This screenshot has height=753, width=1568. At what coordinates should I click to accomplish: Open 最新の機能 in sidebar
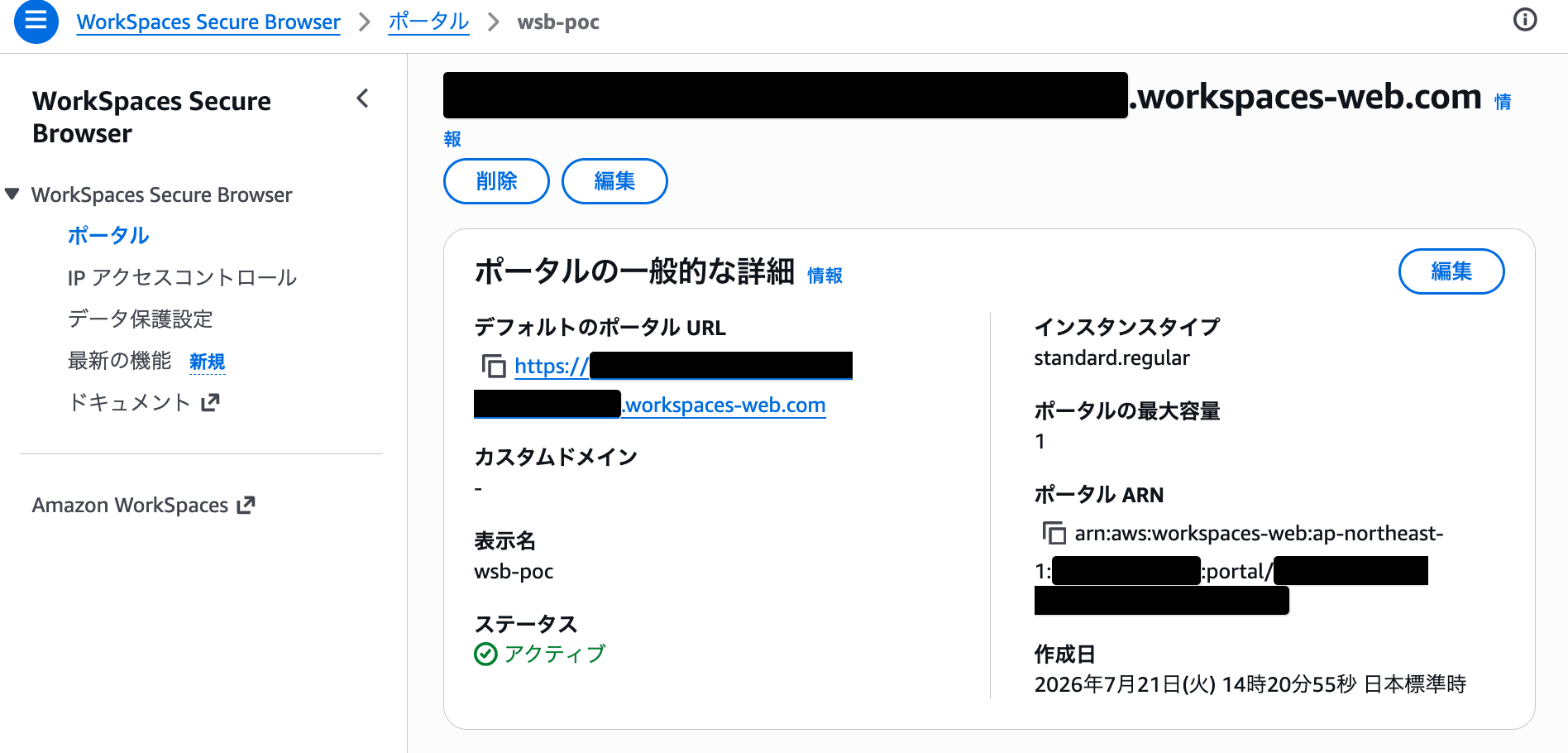tap(120, 361)
